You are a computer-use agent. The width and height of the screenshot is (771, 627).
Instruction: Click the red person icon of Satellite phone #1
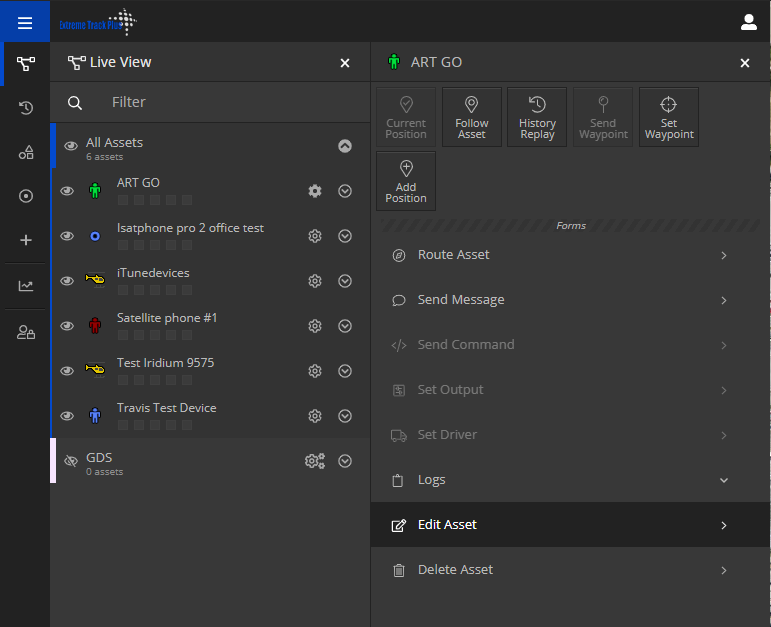pos(95,325)
